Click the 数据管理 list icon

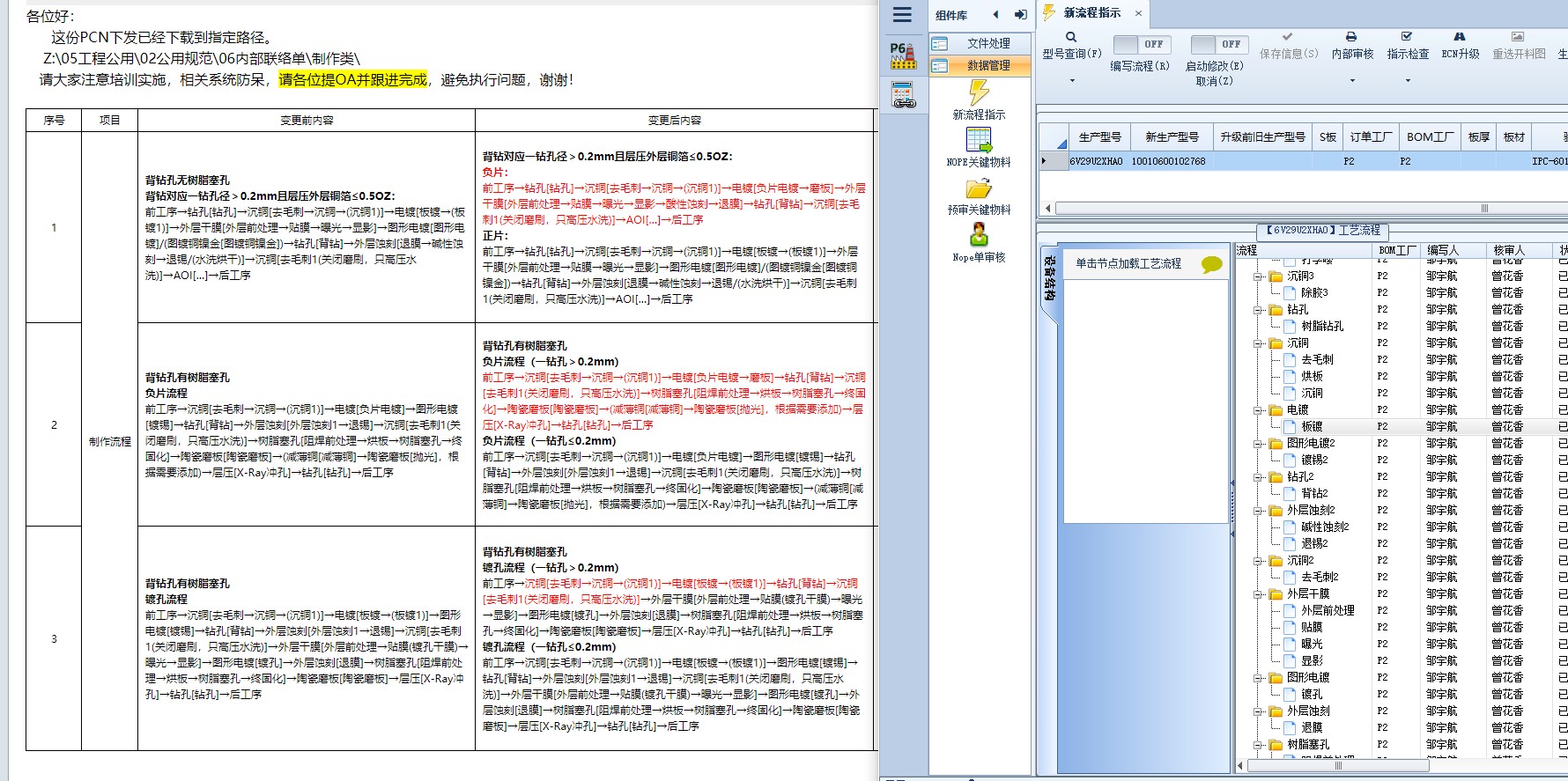[x=940, y=66]
